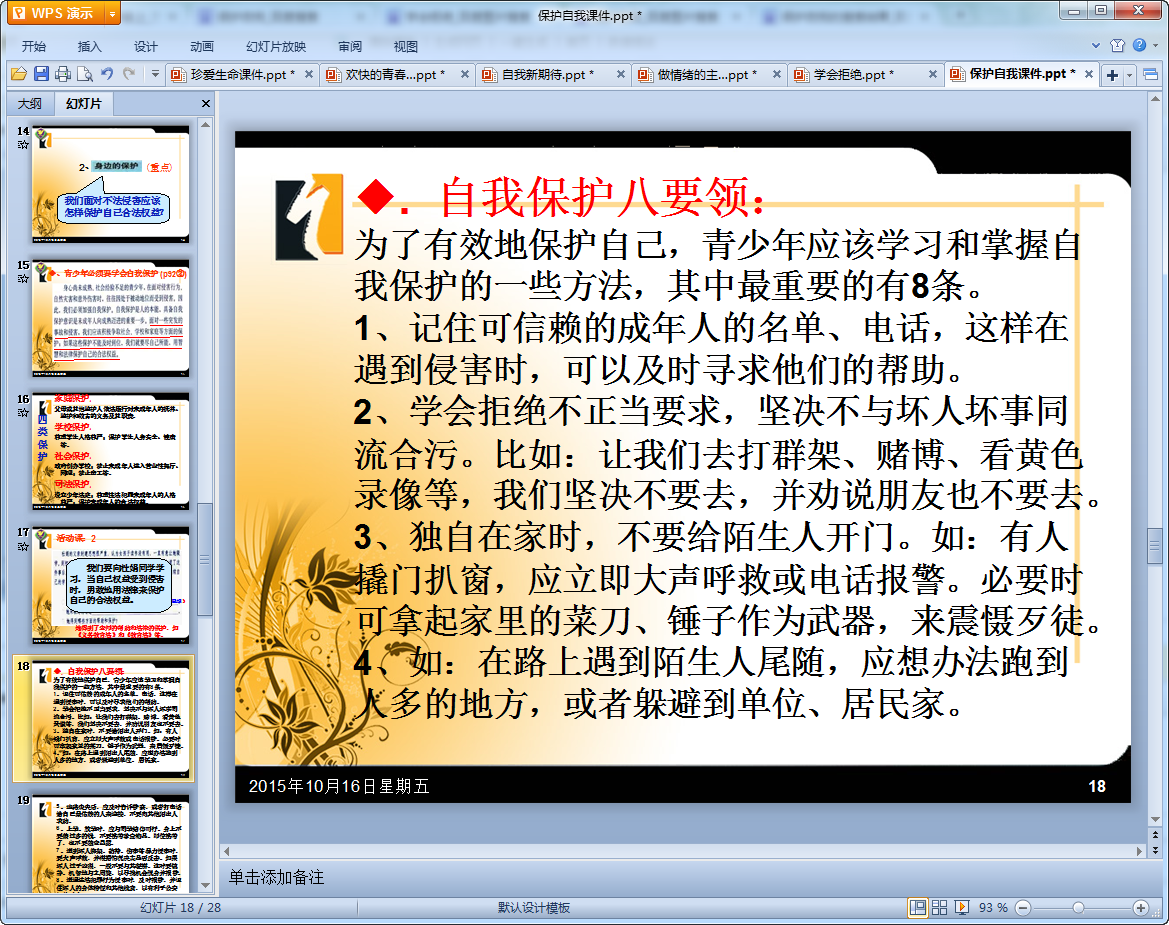Switch to normal view in status bar
Screen dimensions: 1169x925
point(918,907)
